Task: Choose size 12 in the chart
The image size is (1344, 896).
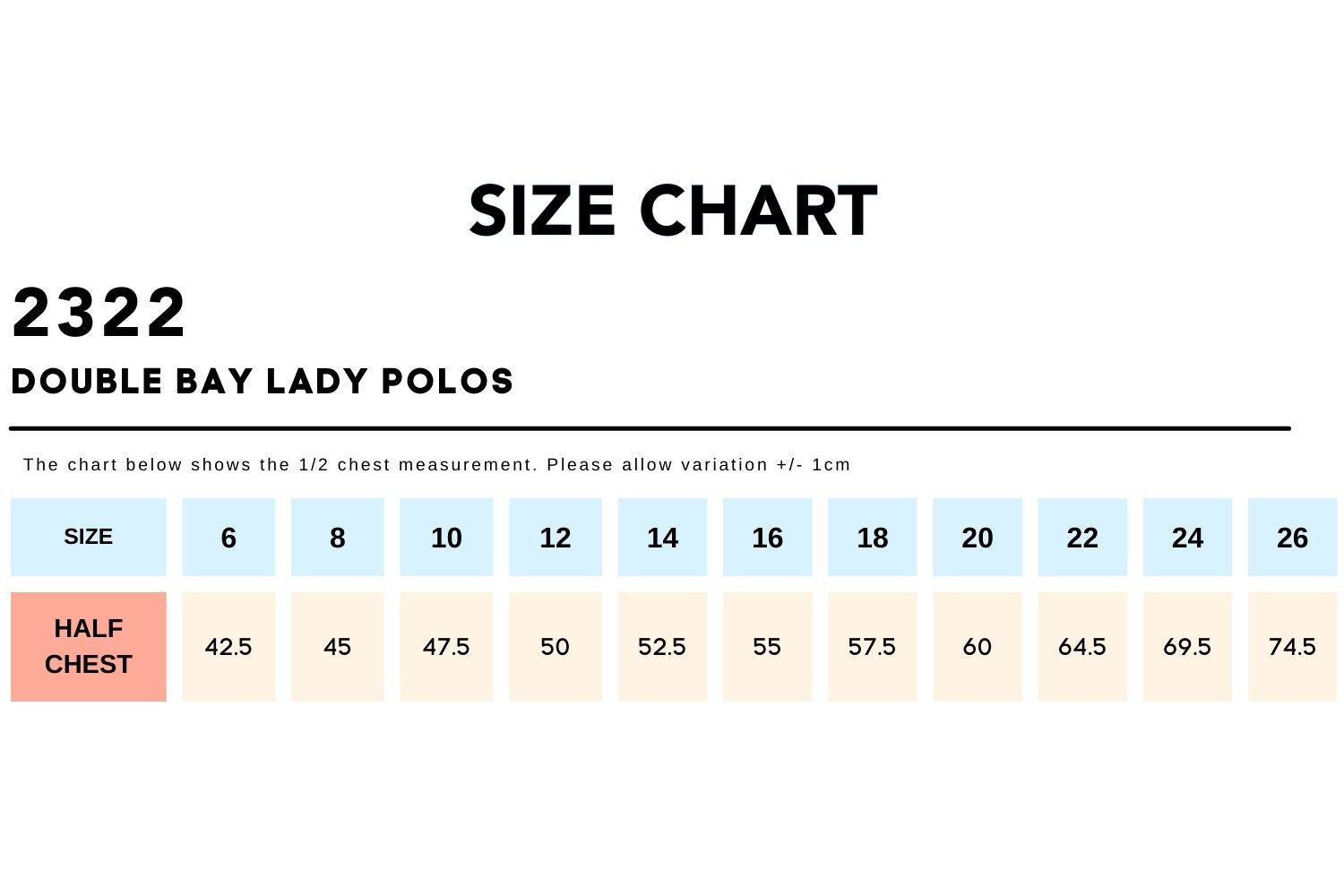Action: click(x=555, y=537)
